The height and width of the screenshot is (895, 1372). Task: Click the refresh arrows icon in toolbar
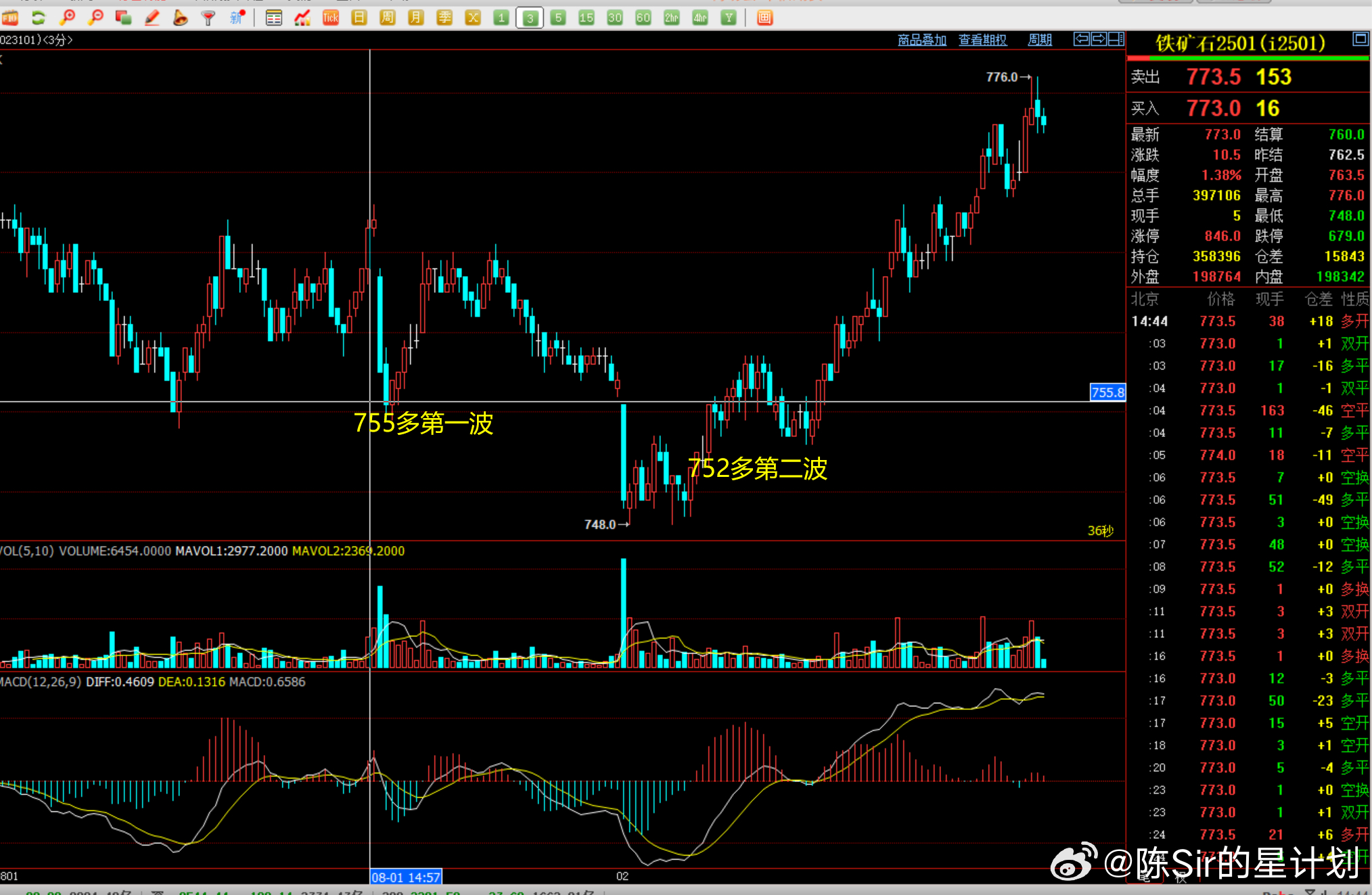[39, 18]
